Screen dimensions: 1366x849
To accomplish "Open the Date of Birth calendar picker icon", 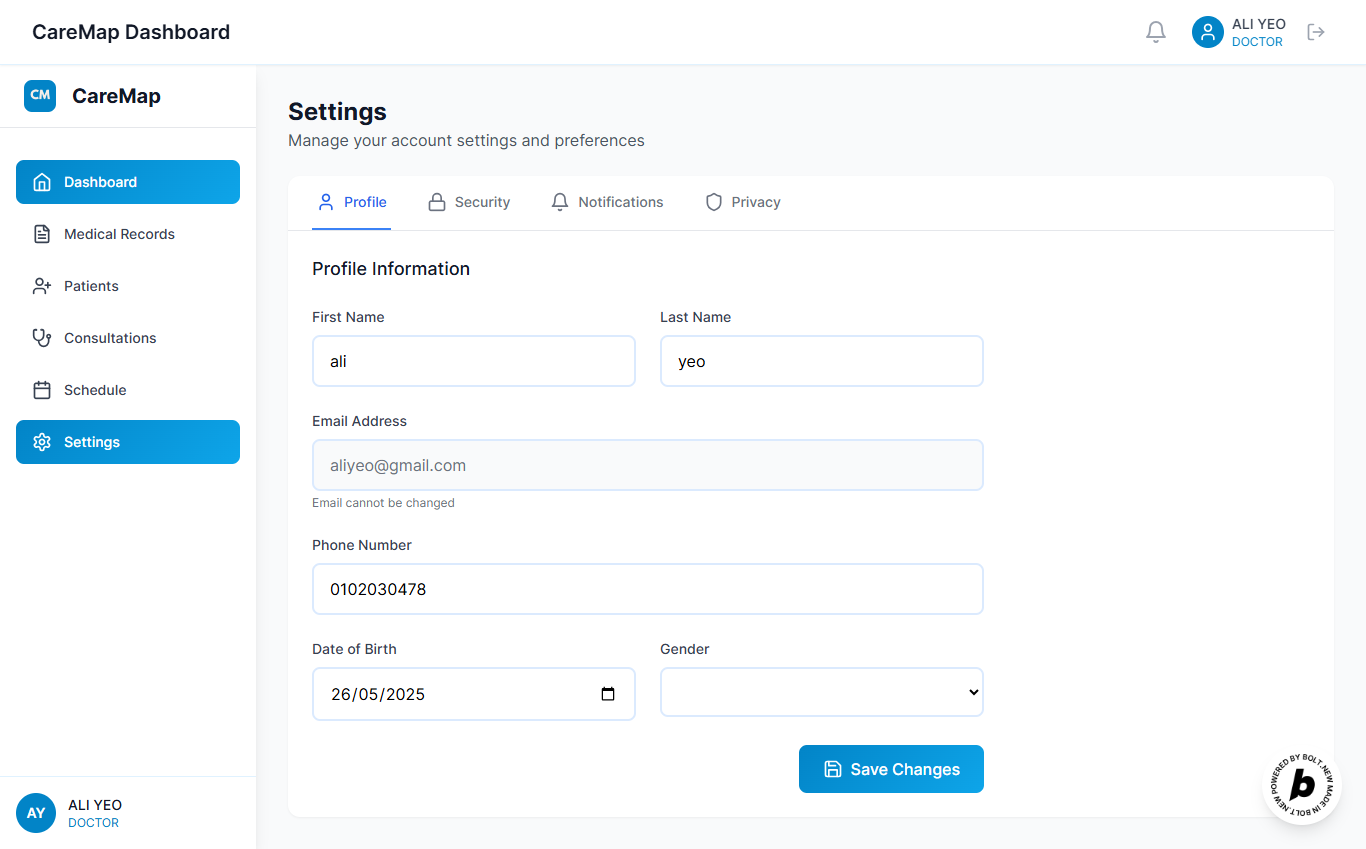I will click(608, 694).
